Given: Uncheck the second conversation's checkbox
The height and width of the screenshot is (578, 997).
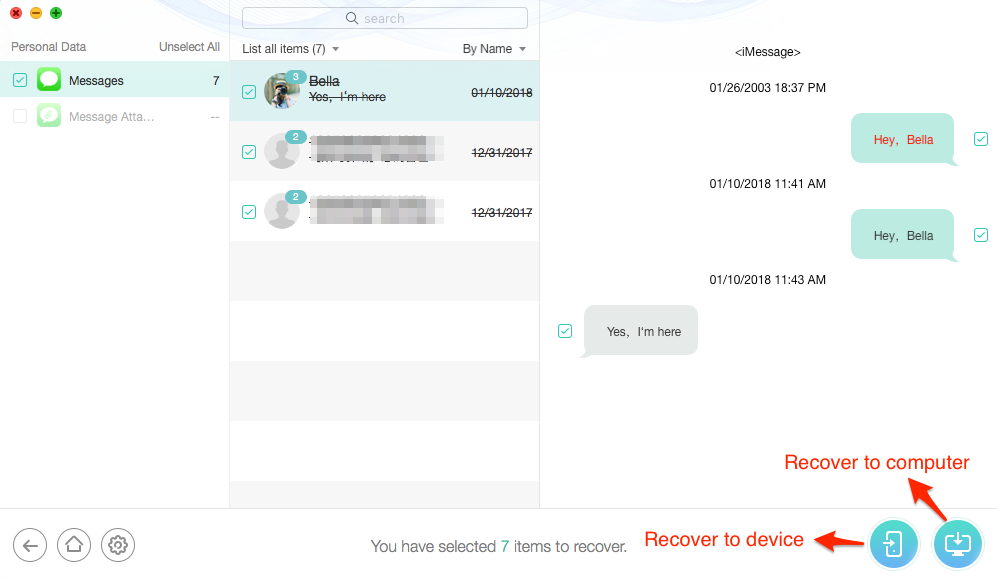Looking at the screenshot, I should pos(249,152).
